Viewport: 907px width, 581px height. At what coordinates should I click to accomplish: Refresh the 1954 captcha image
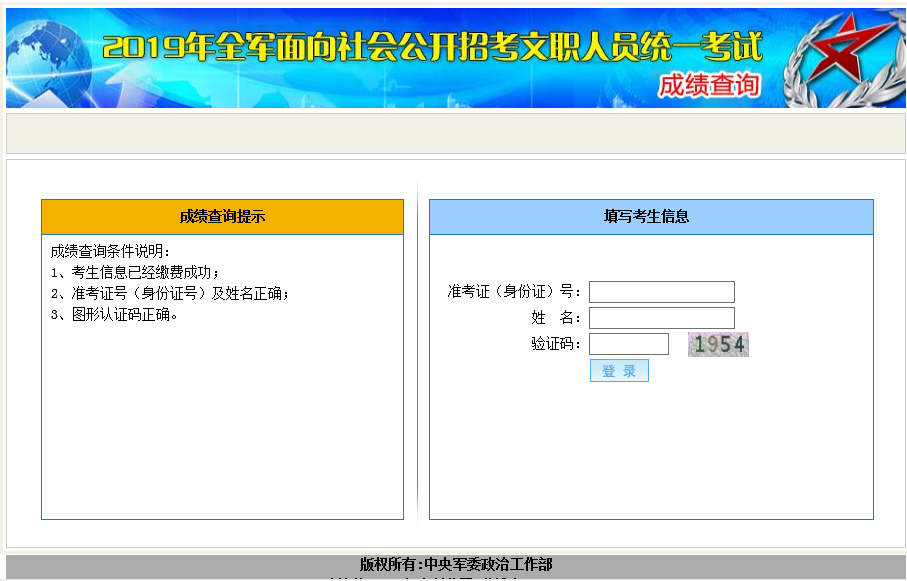click(718, 345)
